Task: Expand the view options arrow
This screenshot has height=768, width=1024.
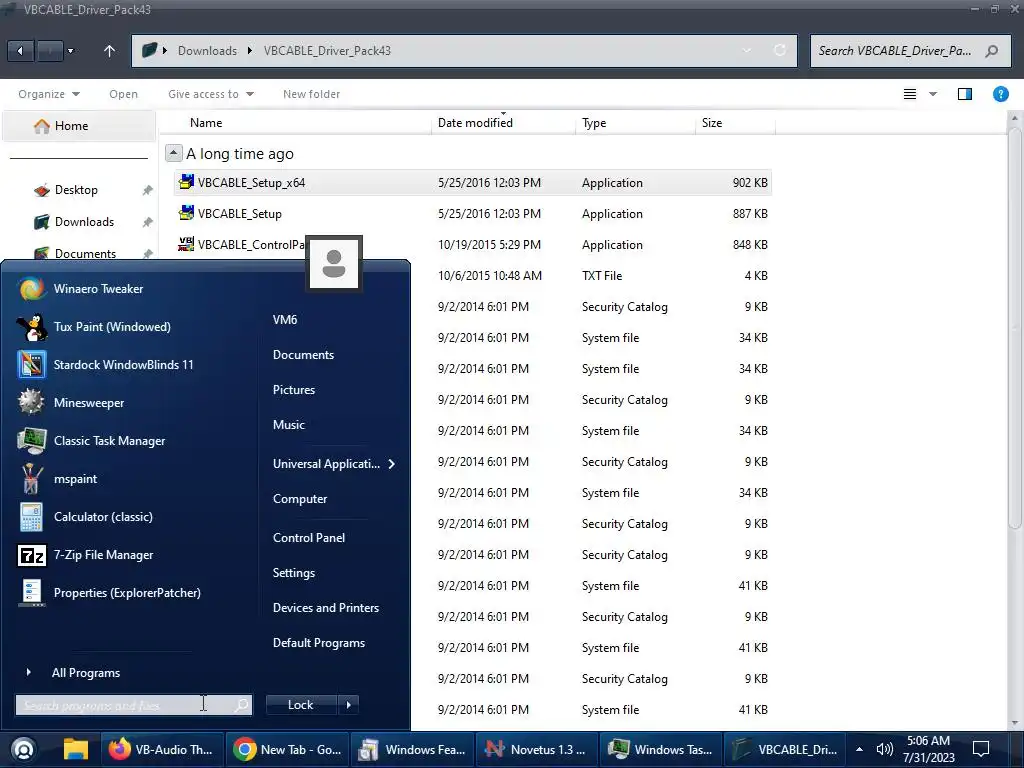Action: [933, 94]
